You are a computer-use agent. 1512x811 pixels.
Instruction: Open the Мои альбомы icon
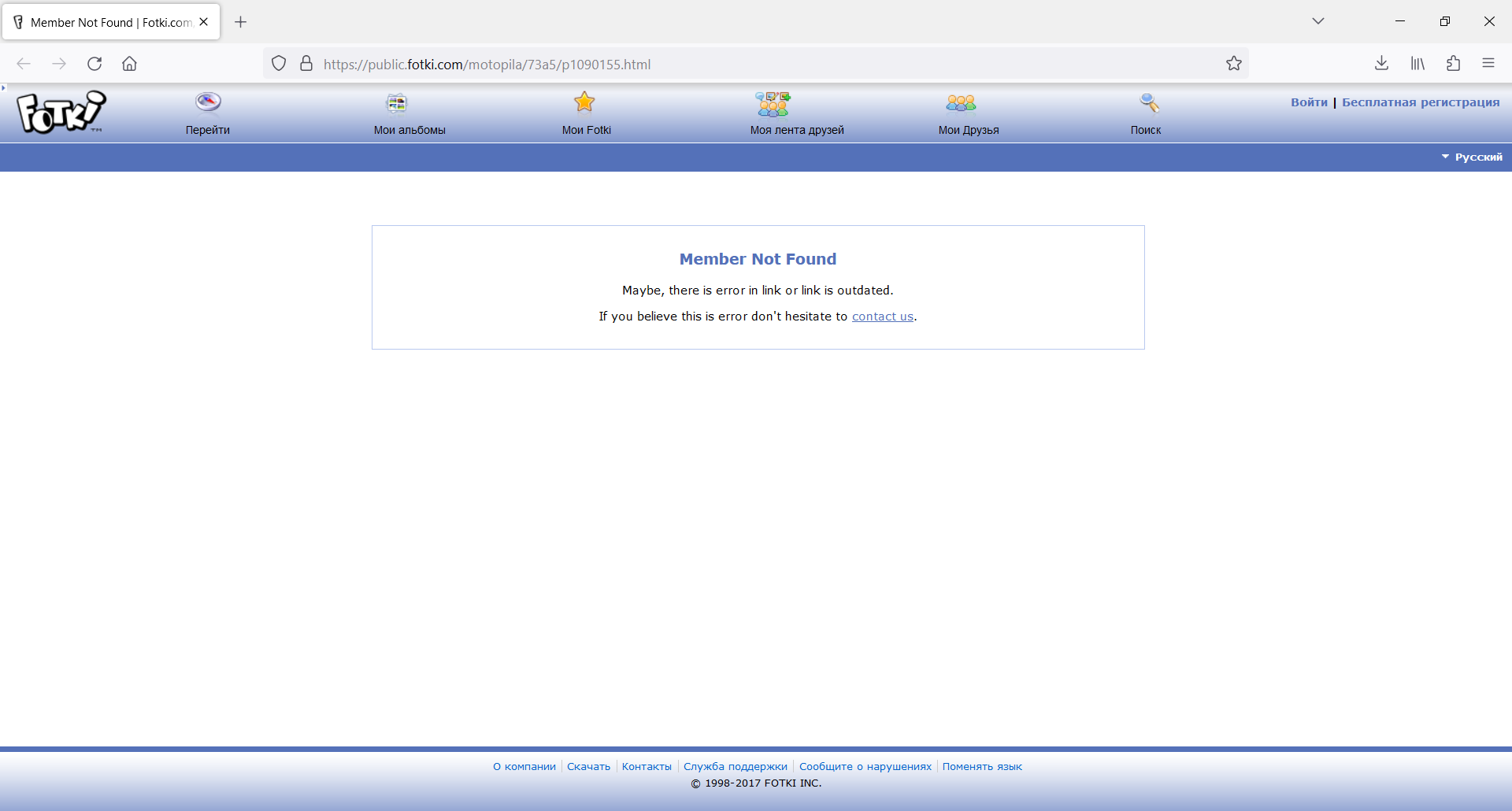[x=396, y=103]
